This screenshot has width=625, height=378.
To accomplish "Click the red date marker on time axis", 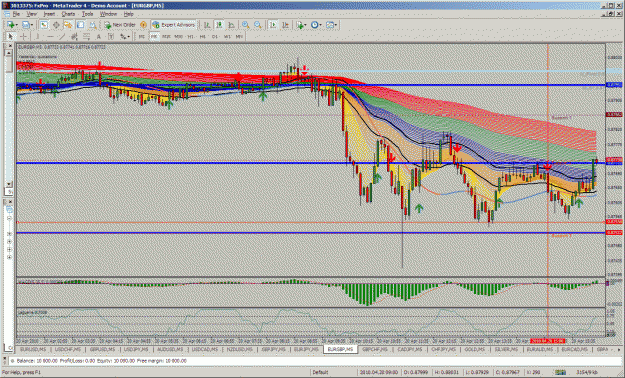I will tap(547, 341).
